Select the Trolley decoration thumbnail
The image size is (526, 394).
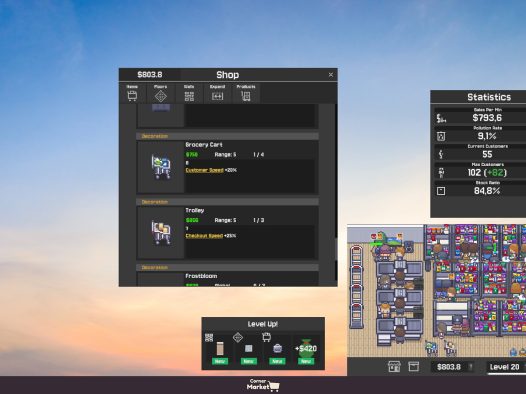click(161, 233)
